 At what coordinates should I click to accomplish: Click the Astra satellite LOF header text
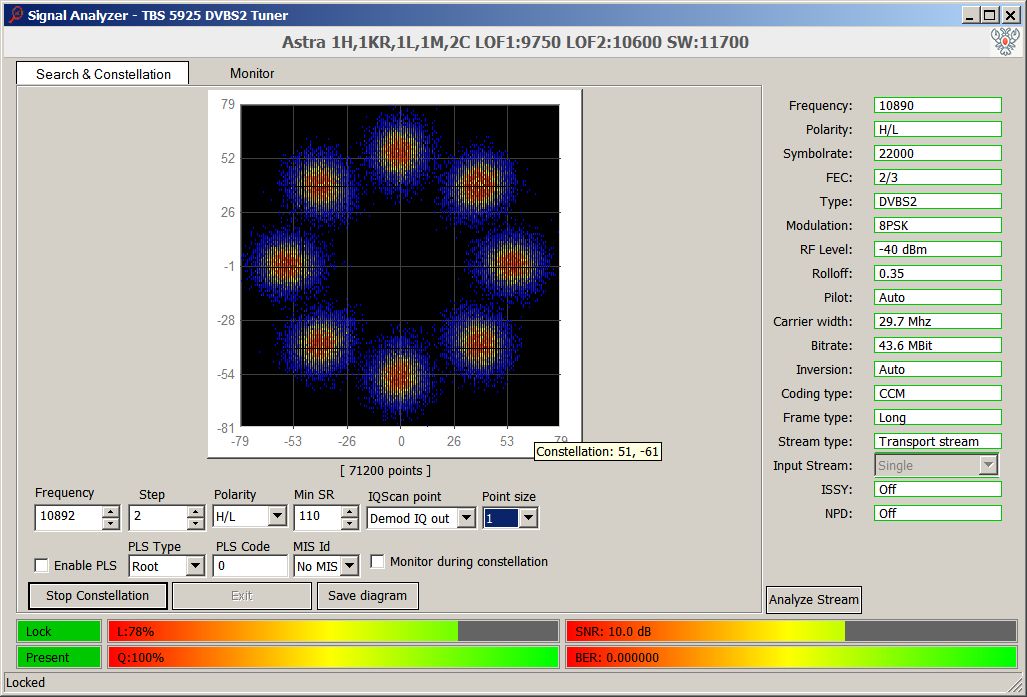tap(515, 42)
